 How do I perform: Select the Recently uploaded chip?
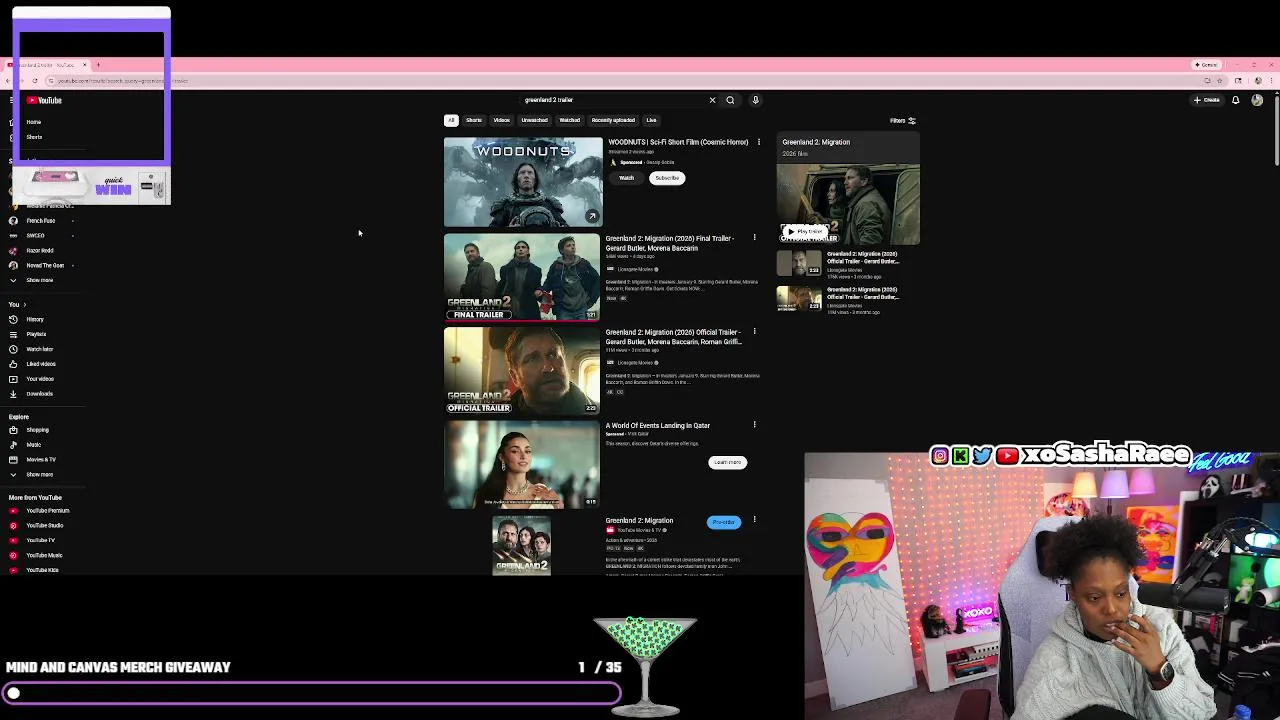pyautogui.click(x=613, y=120)
